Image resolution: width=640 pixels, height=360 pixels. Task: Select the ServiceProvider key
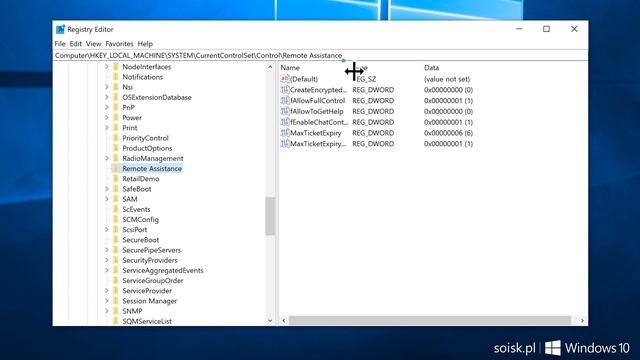pos(147,291)
